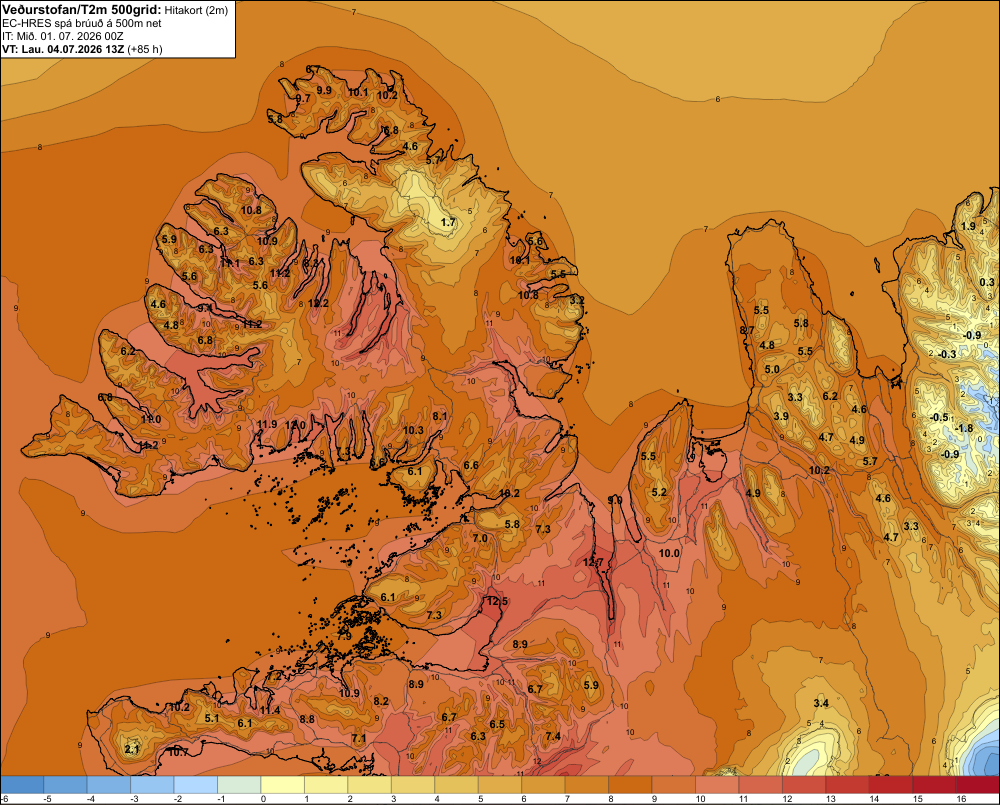Select the 3.4 temperature label
Image resolution: width=1000 pixels, height=805 pixels.
821,703
